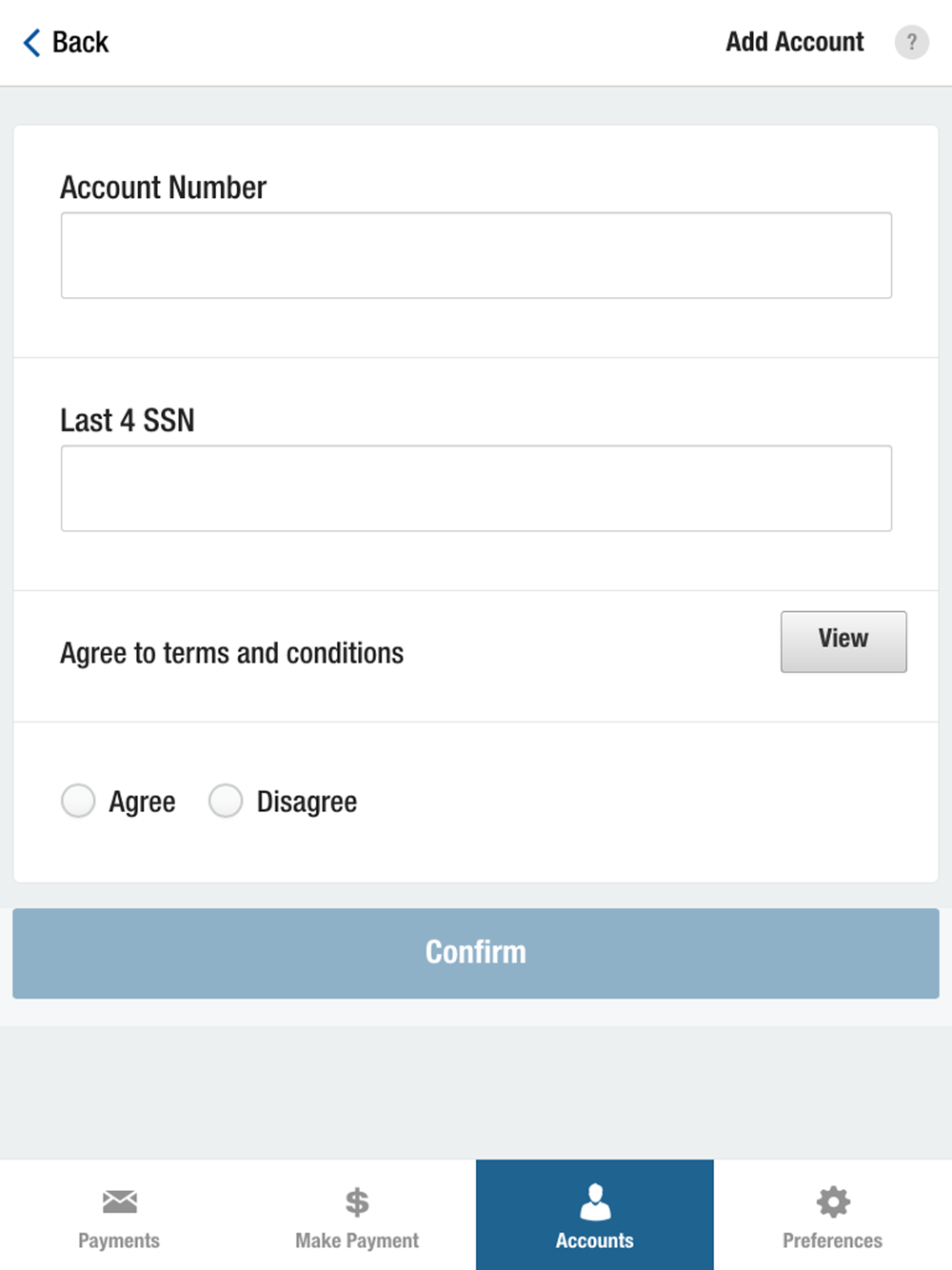The width and height of the screenshot is (952, 1270).
Task: Submit the form with Confirm
Action: tap(476, 953)
